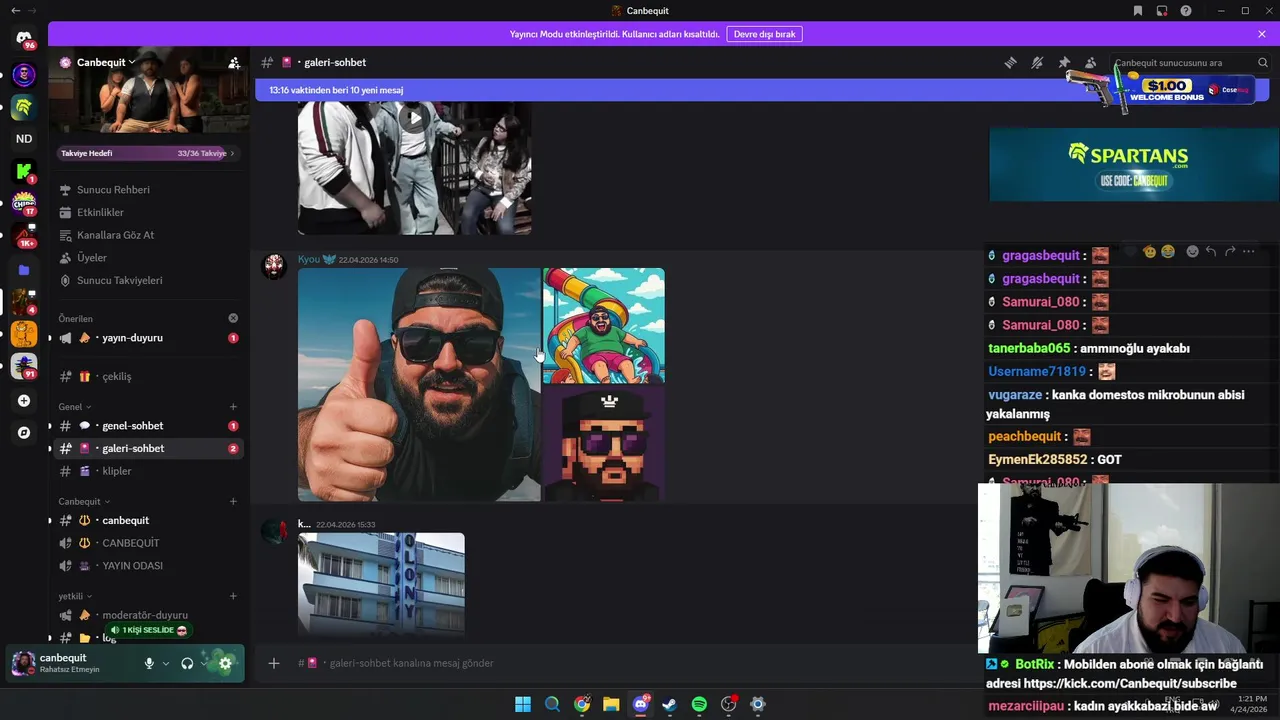Collapse the yetkili category
The image size is (1280, 720).
(x=75, y=596)
